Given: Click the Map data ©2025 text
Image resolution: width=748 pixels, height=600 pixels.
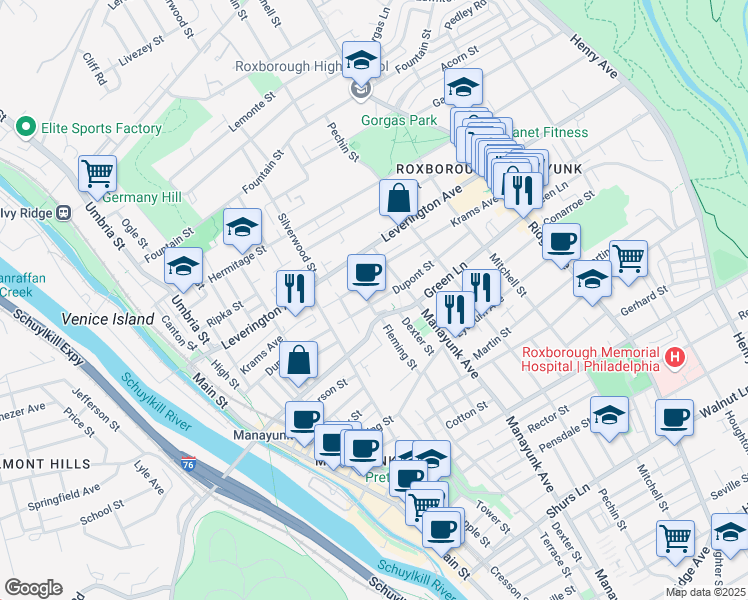Looking at the screenshot, I should (x=706, y=592).
